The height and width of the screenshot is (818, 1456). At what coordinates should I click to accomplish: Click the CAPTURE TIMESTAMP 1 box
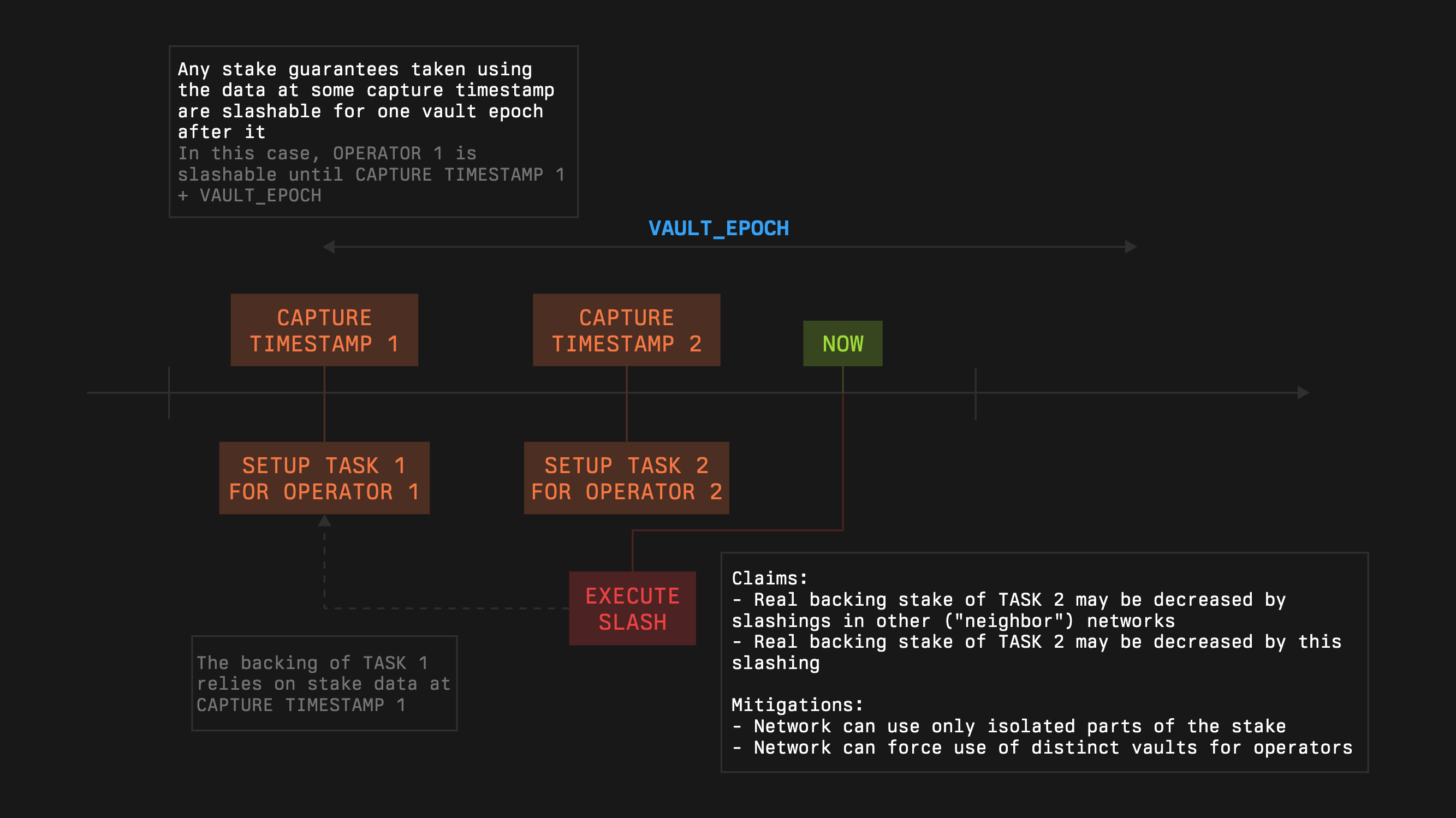click(x=324, y=330)
